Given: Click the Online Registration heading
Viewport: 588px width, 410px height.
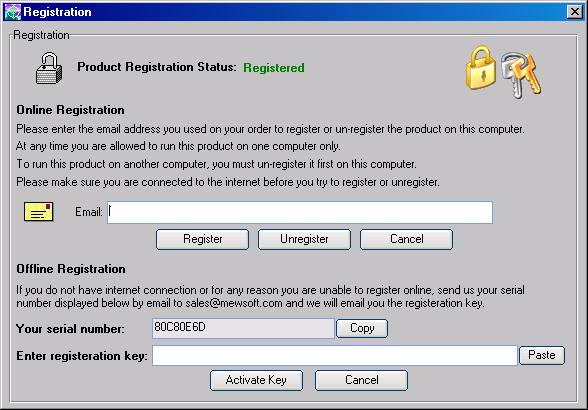Looking at the screenshot, I should 70,110.
